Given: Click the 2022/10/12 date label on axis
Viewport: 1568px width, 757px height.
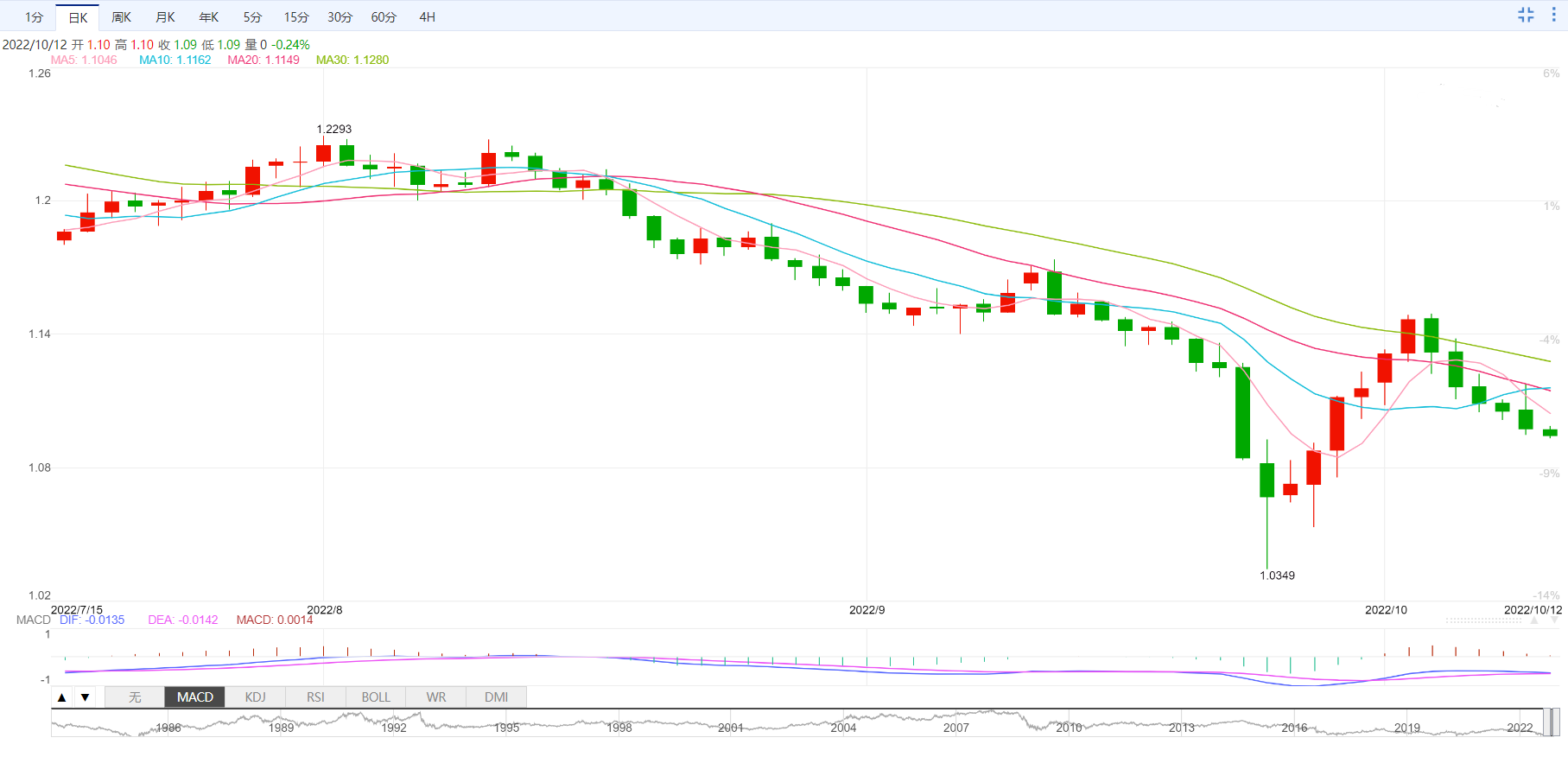Looking at the screenshot, I should [x=1533, y=609].
